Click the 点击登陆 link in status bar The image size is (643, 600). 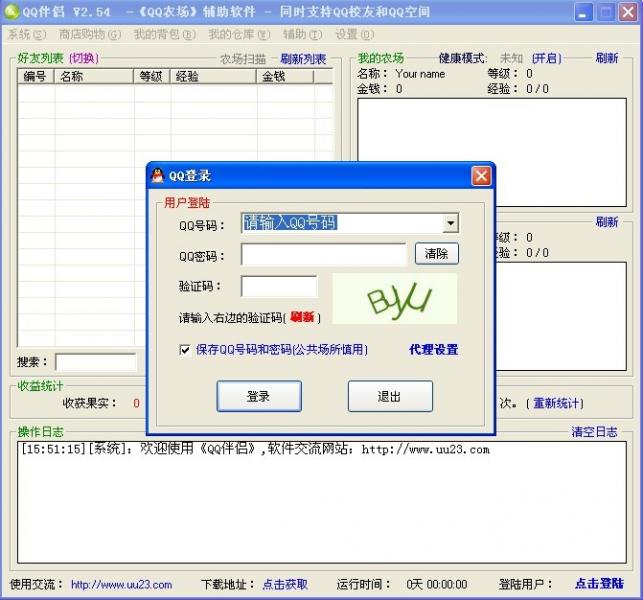[599, 584]
